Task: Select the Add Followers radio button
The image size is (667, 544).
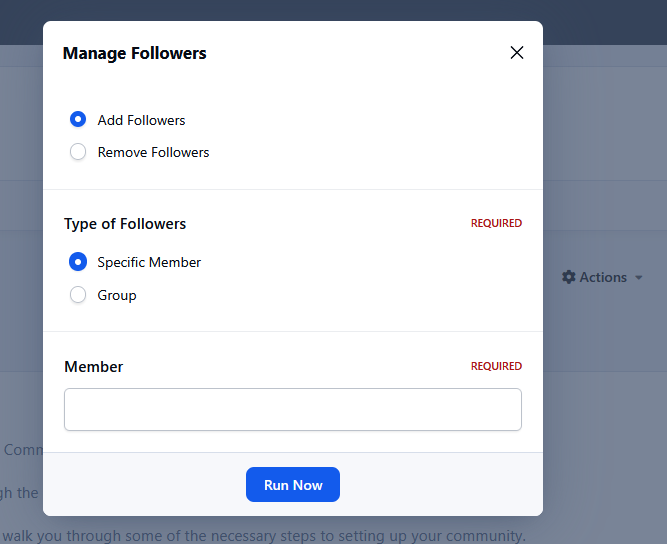Action: pos(78,120)
